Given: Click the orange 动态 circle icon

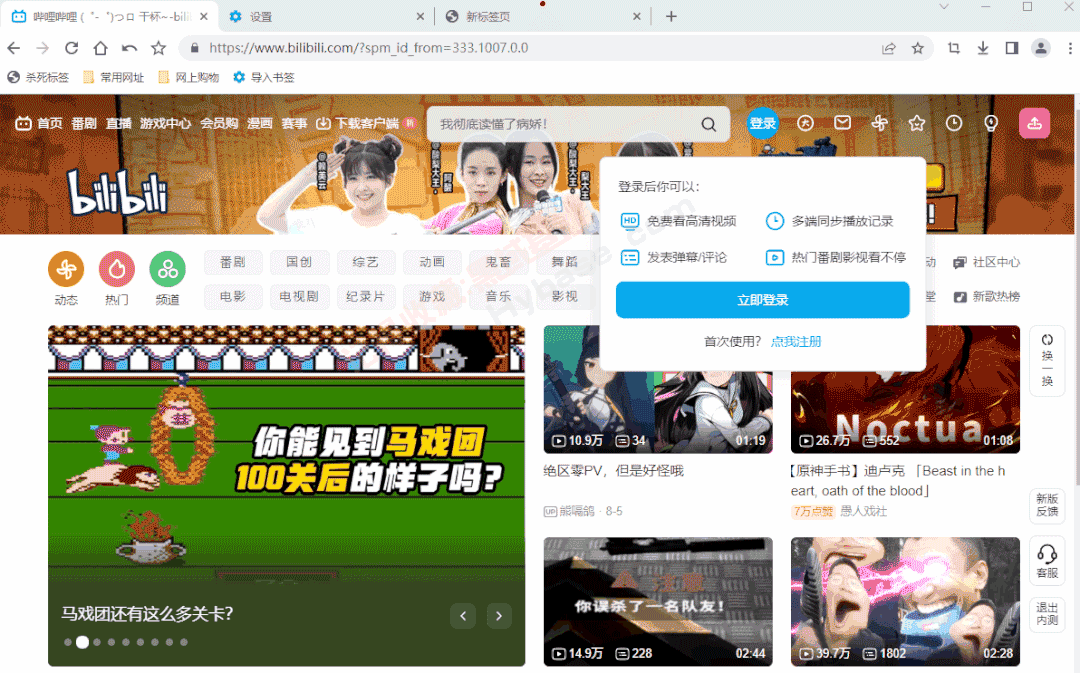Looking at the screenshot, I should [66, 269].
